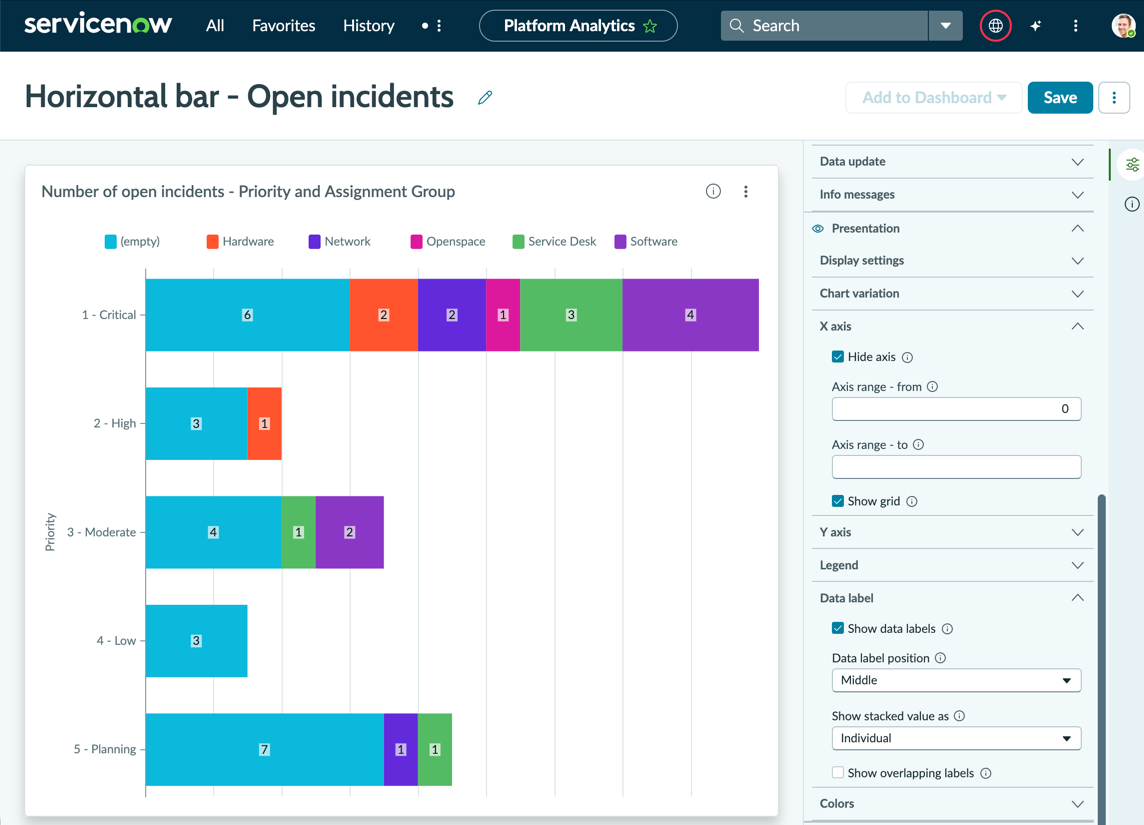
Task: Expand the Legend section
Action: point(952,565)
